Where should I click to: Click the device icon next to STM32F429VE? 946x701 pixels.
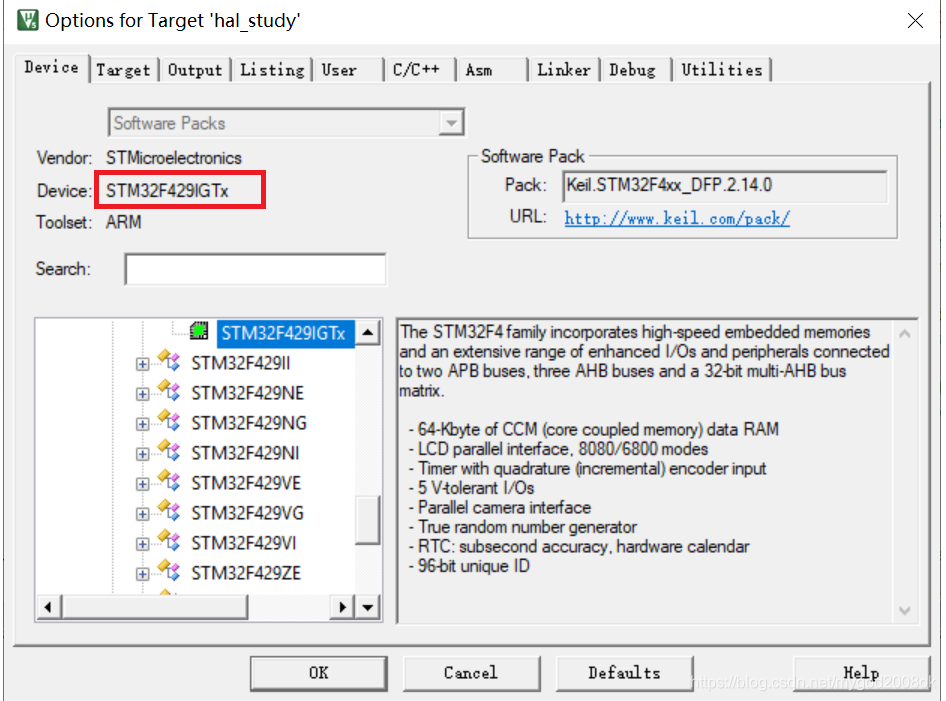[167, 482]
